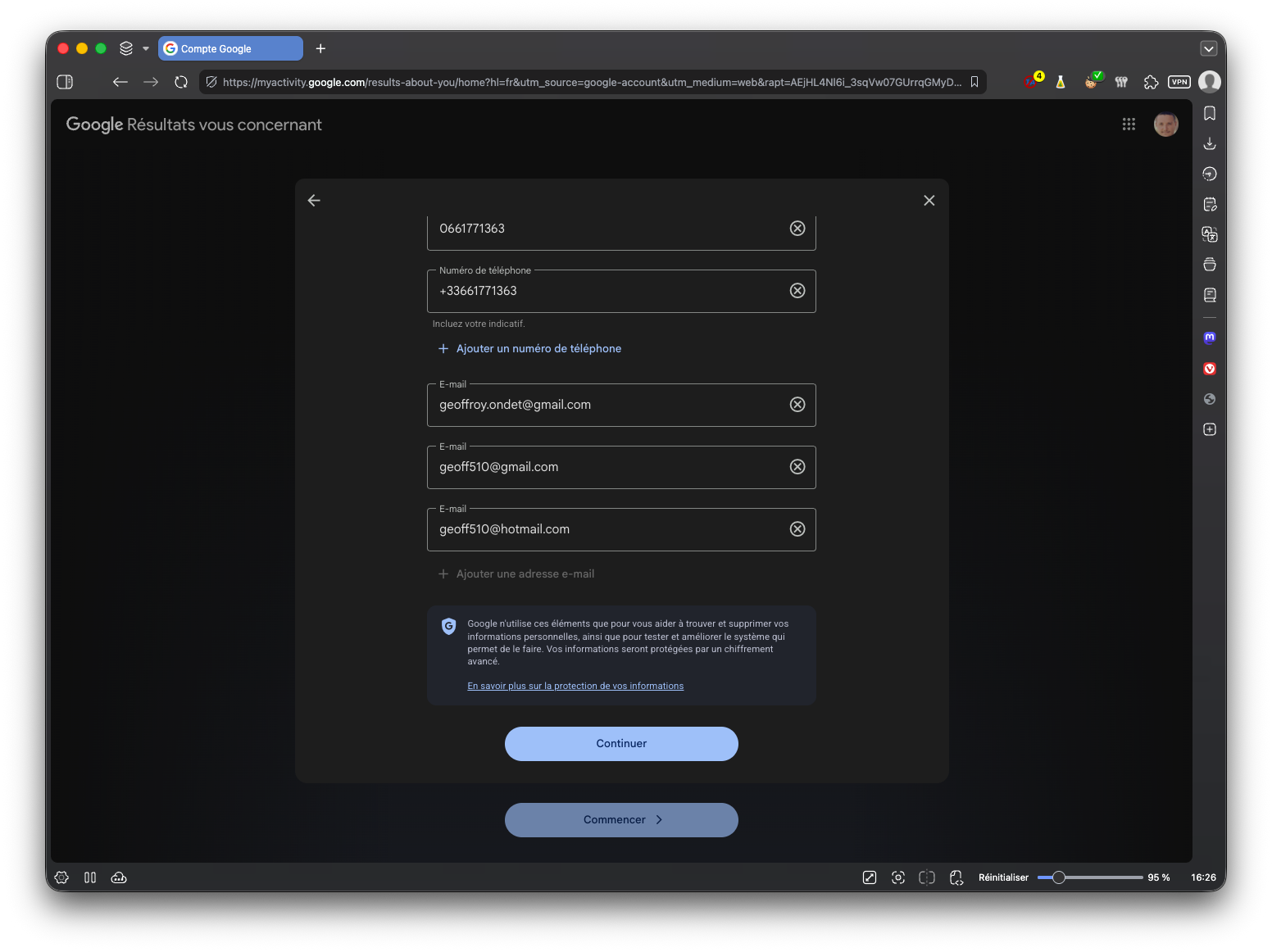The image size is (1272, 952).
Task: Open Google apps grid
Action: tap(1129, 124)
